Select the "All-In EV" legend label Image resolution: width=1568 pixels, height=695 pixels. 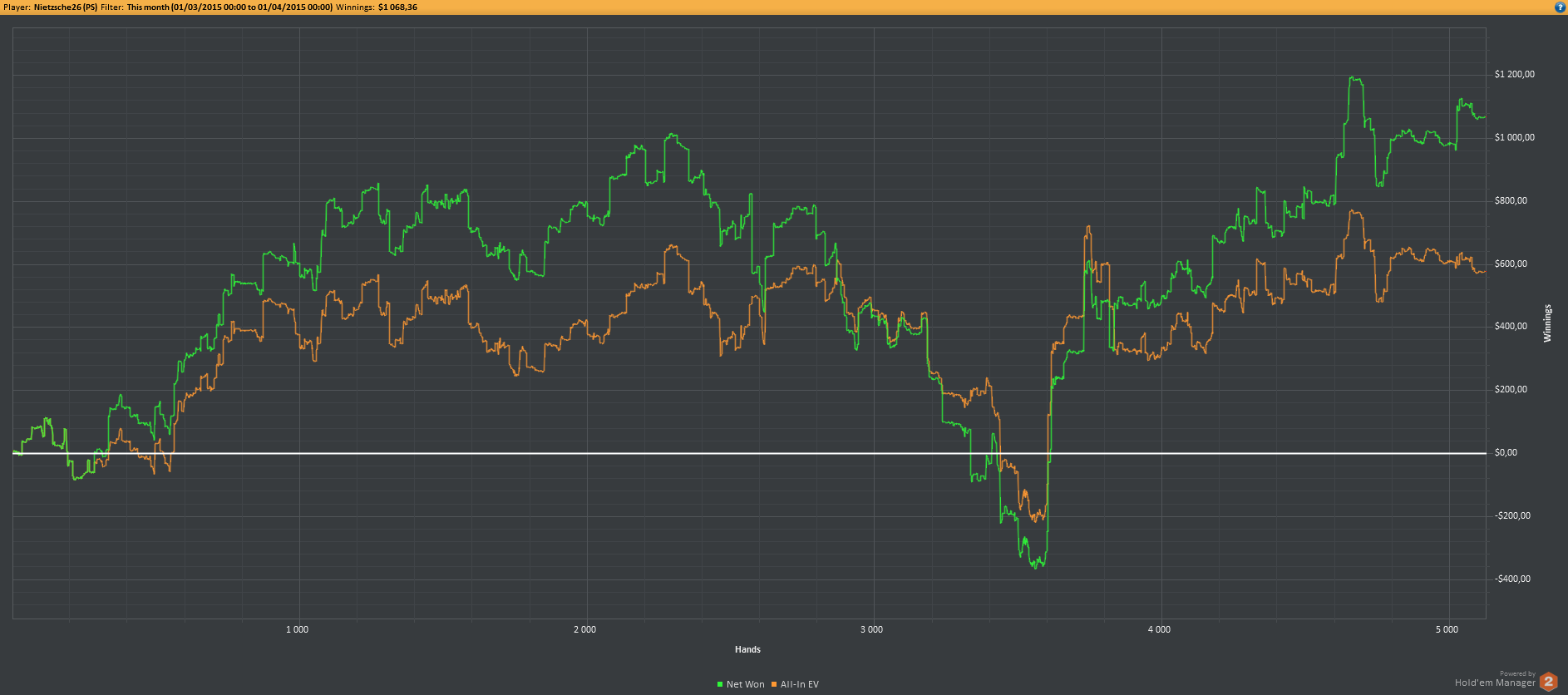(x=800, y=684)
